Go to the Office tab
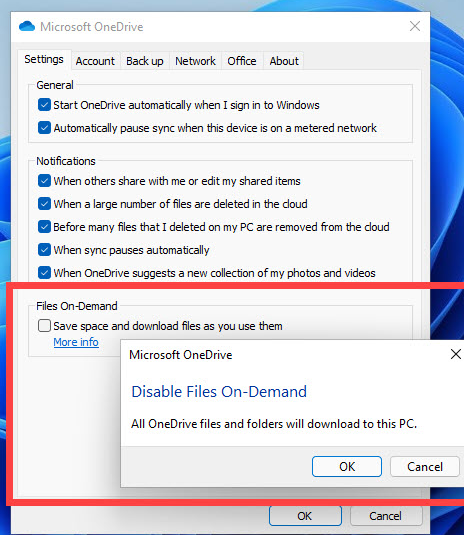The width and height of the screenshot is (464, 535). pyautogui.click(x=242, y=61)
